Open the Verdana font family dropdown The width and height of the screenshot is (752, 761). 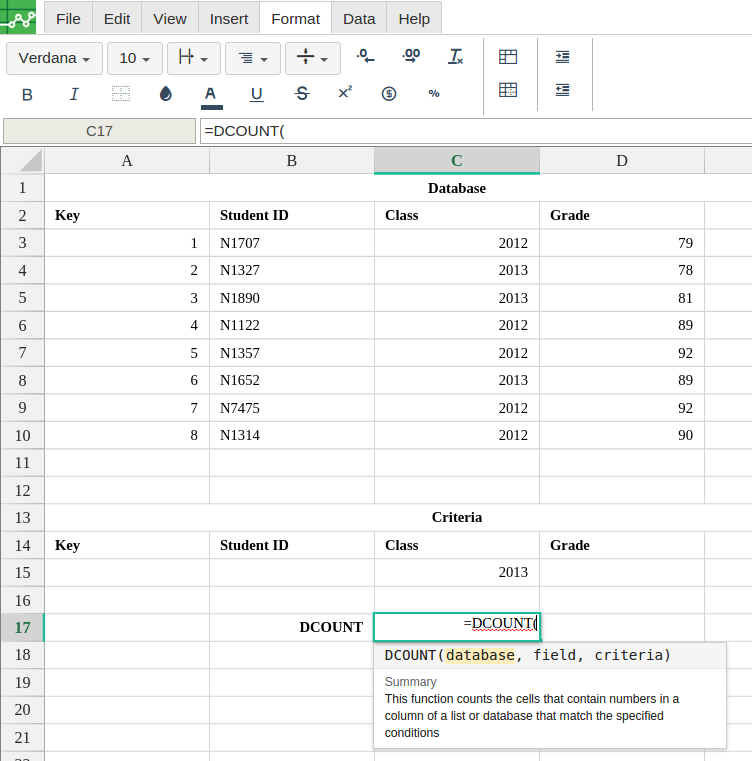pos(54,59)
